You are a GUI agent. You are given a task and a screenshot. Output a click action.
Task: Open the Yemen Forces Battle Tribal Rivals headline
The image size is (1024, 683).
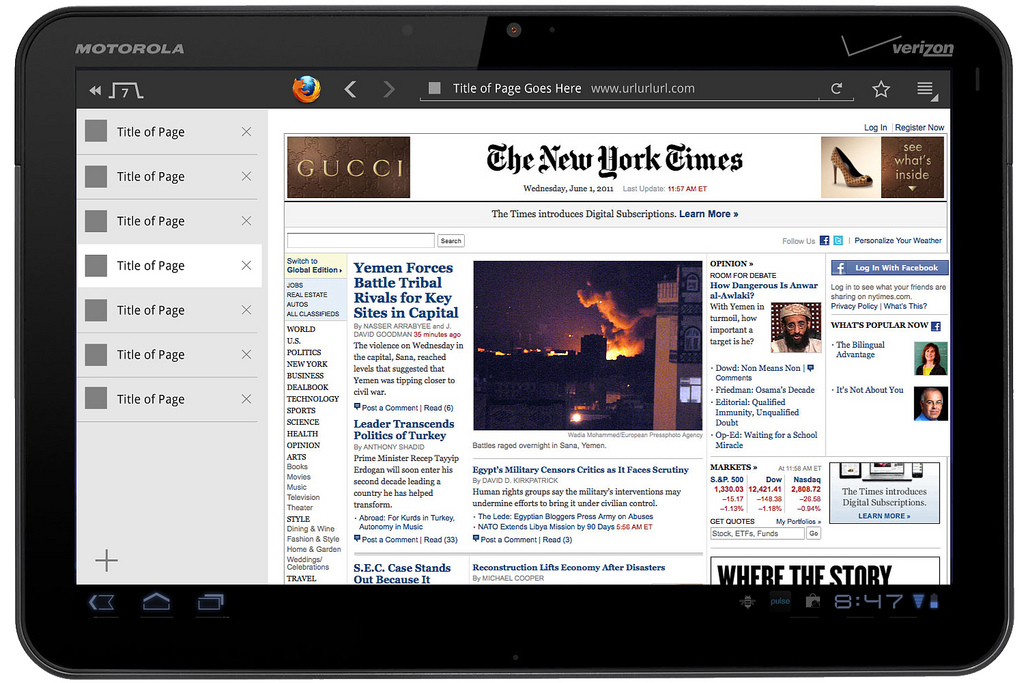tap(406, 291)
